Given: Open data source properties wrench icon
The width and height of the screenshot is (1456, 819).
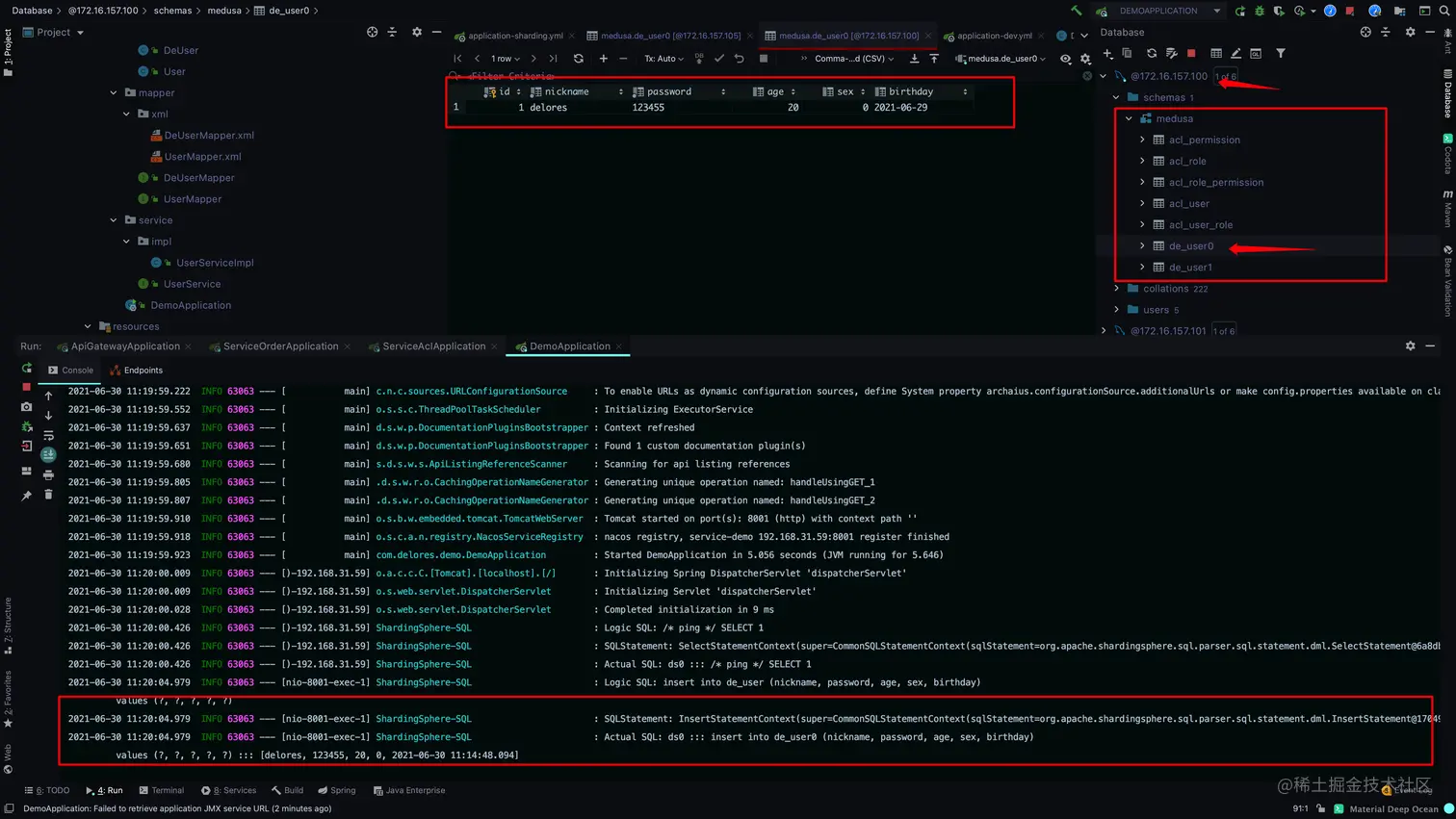Looking at the screenshot, I should point(1172,54).
